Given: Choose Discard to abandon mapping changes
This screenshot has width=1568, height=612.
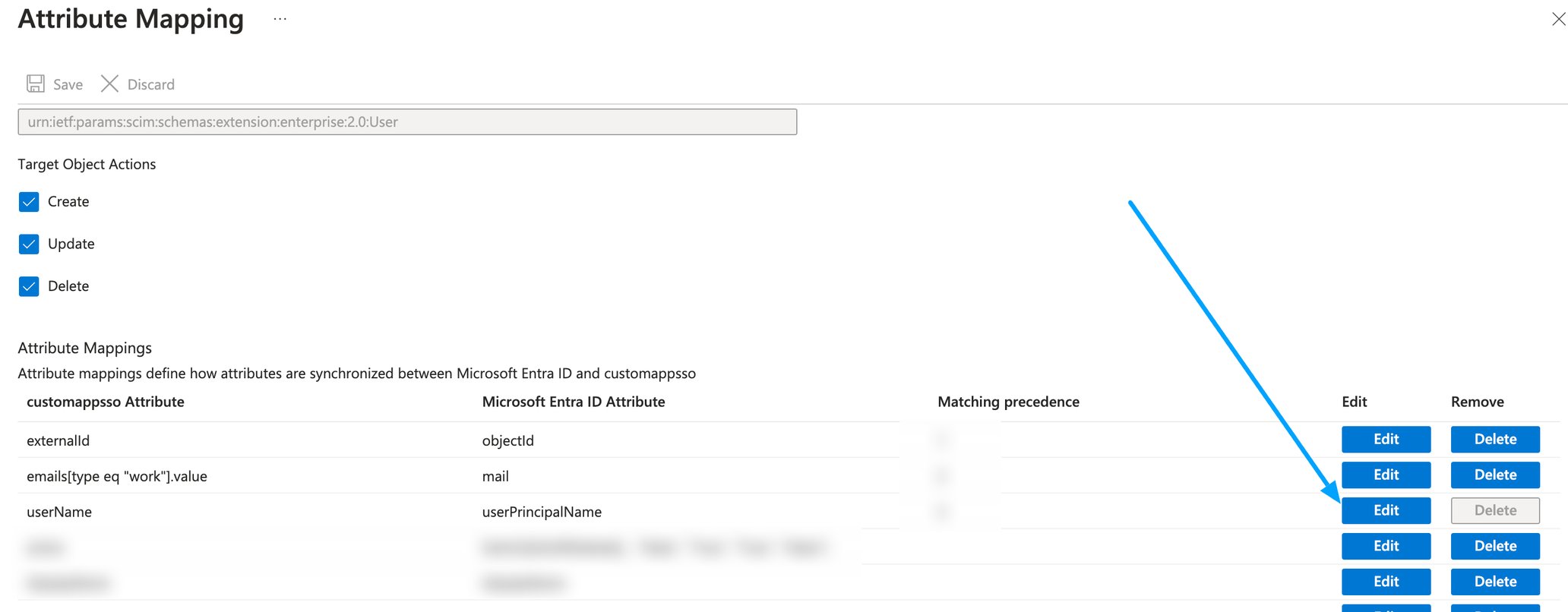Looking at the screenshot, I should 150,84.
